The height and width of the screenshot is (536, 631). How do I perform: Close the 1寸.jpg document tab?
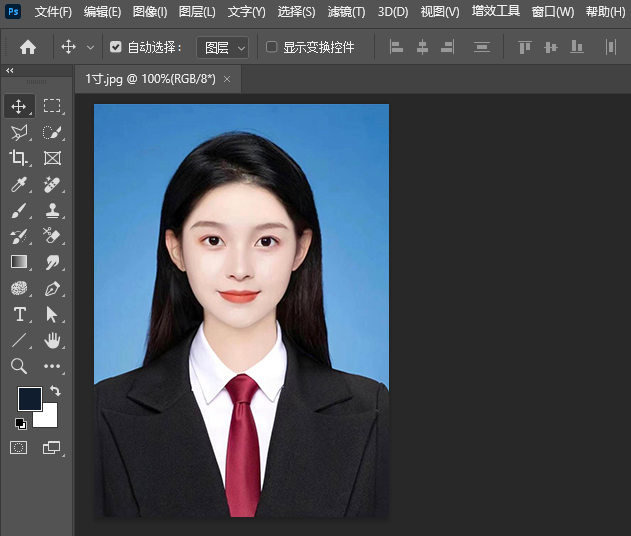(x=227, y=79)
